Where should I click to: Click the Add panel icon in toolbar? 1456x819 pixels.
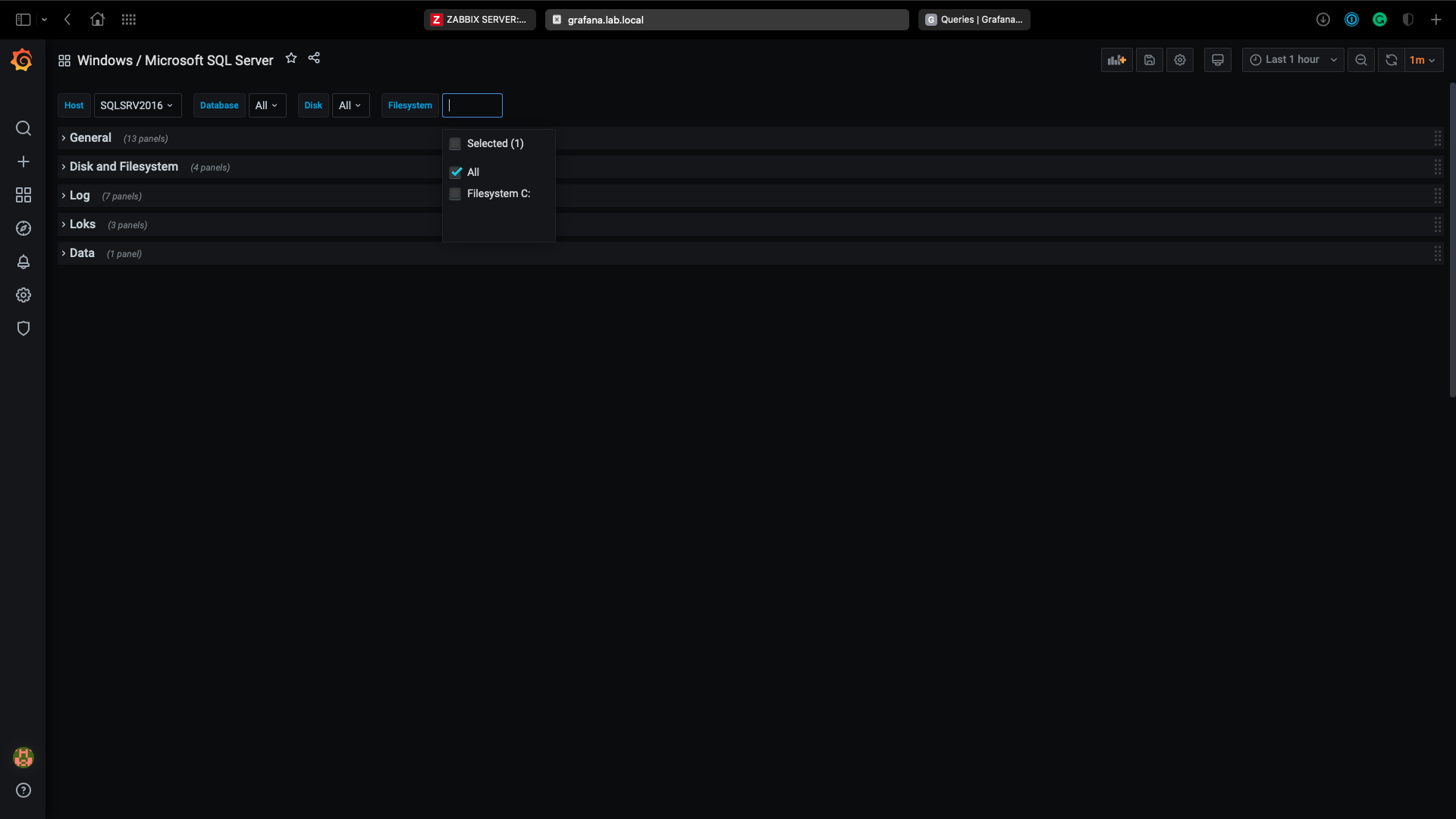pos(1116,60)
